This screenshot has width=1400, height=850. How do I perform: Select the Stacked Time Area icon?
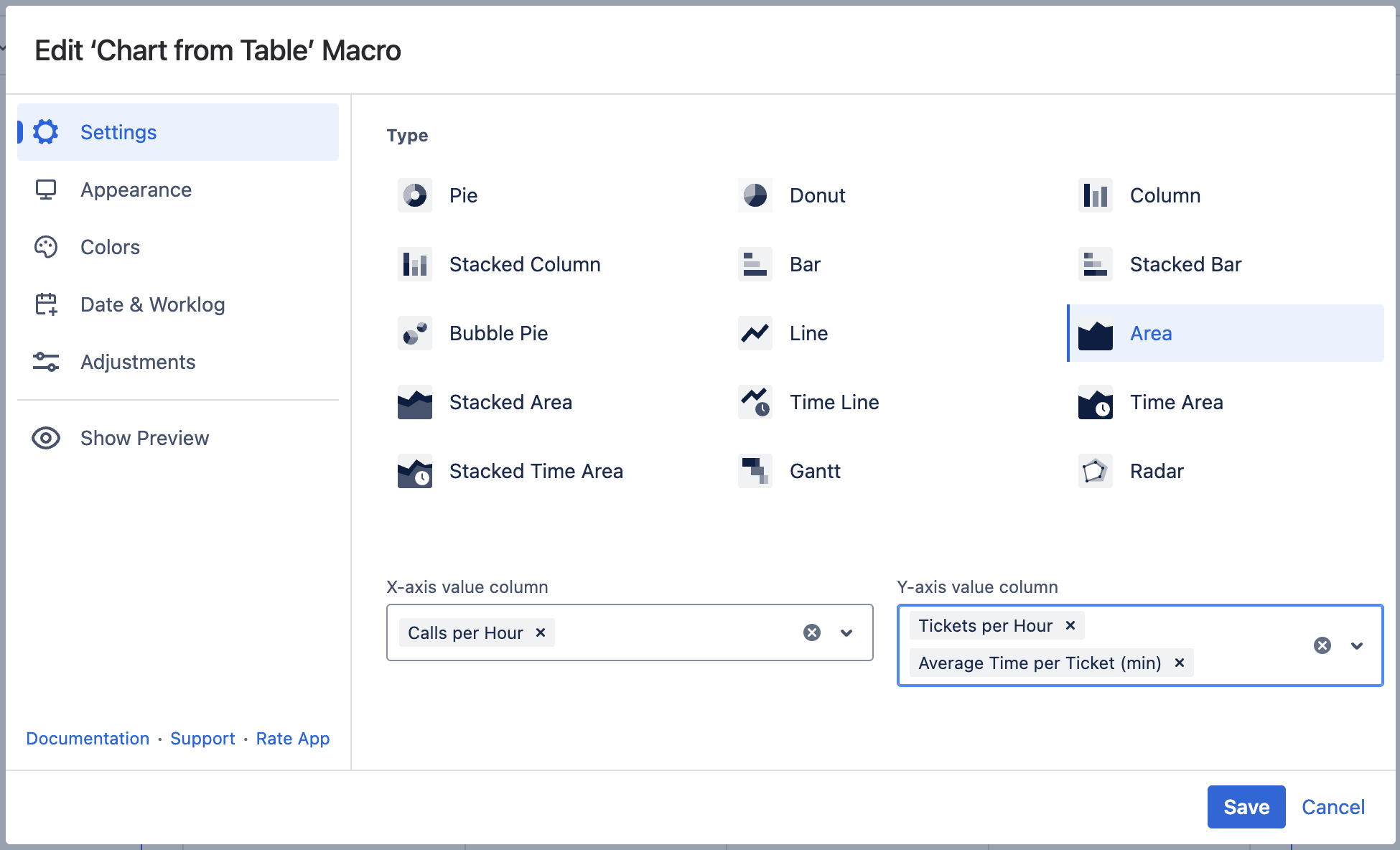click(414, 471)
